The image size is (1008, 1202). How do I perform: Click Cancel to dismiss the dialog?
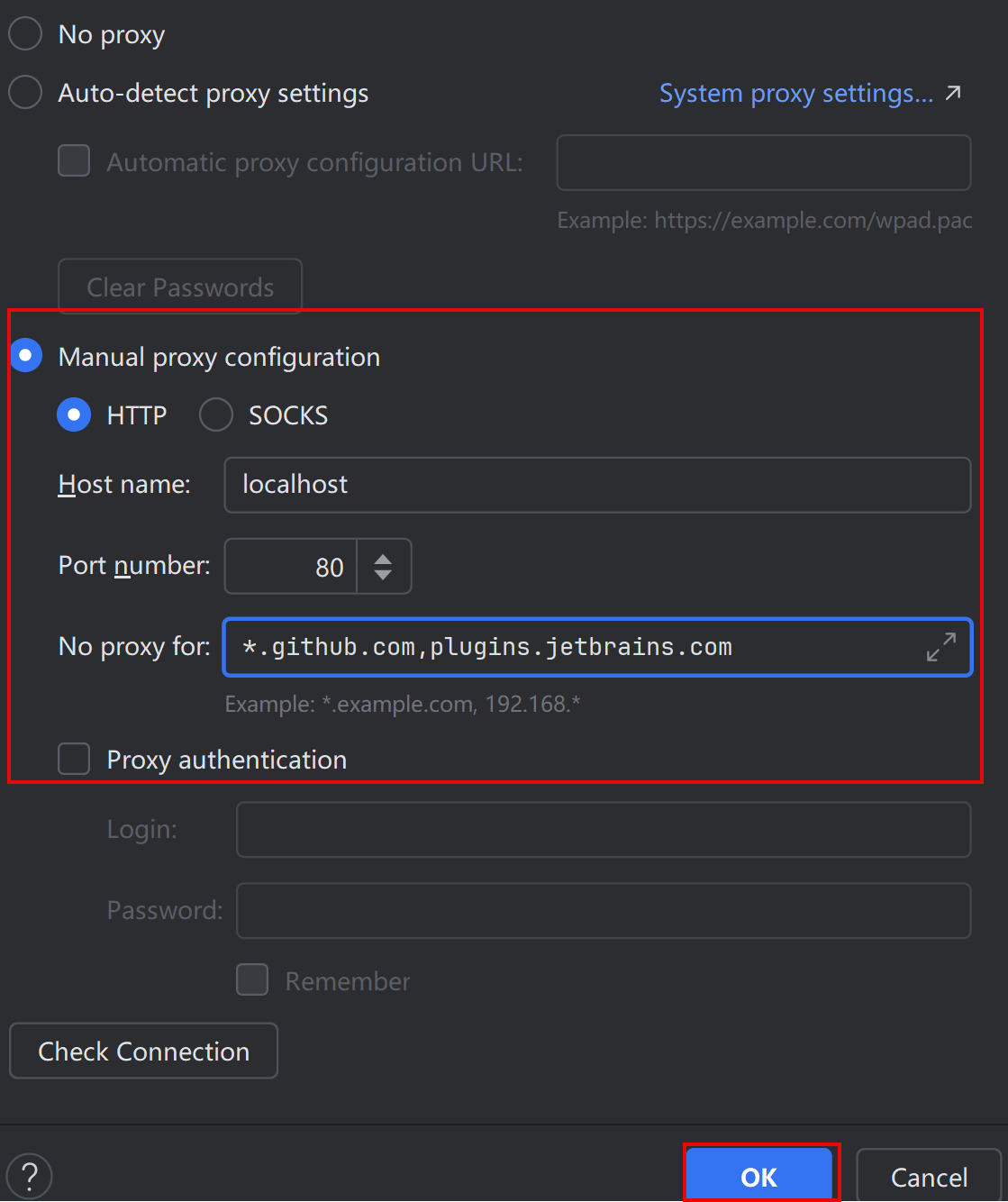[928, 1177]
